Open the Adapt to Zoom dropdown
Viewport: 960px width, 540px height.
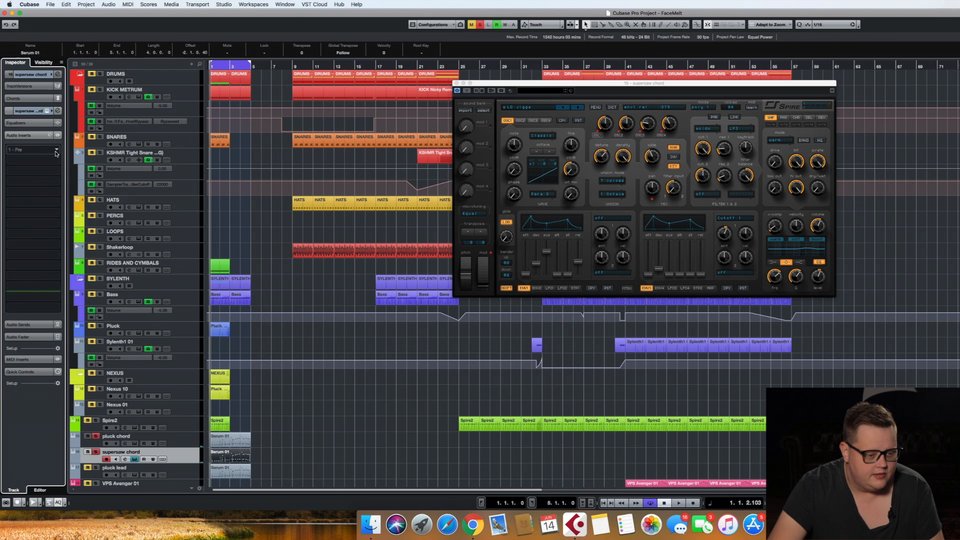(x=771, y=24)
